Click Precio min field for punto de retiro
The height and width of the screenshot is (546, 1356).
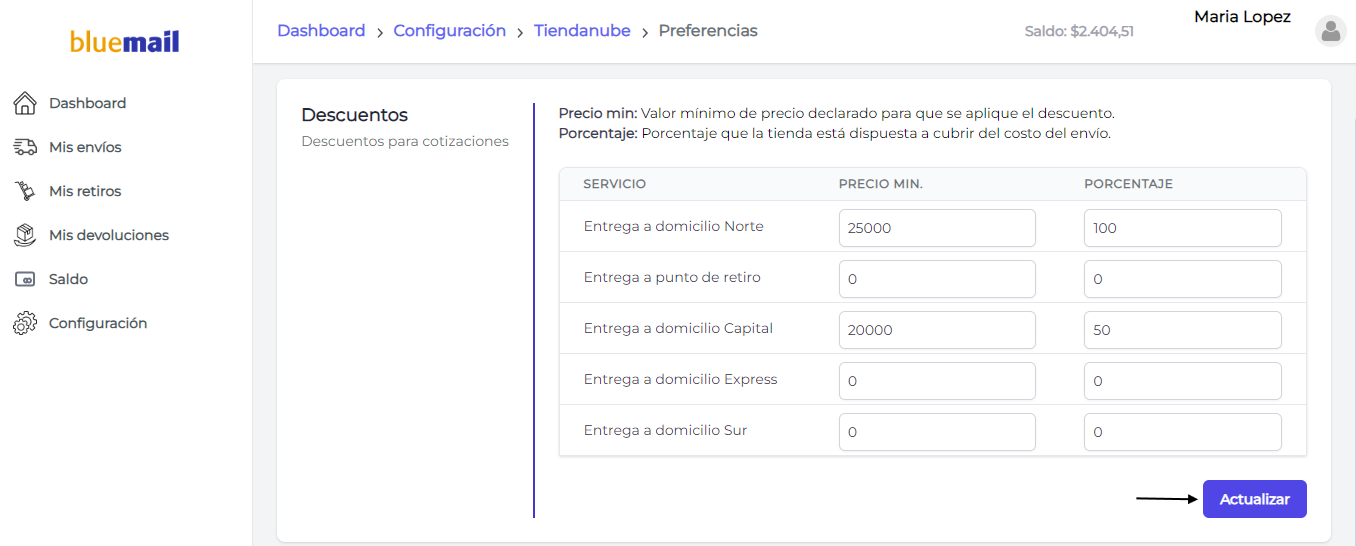pos(937,279)
